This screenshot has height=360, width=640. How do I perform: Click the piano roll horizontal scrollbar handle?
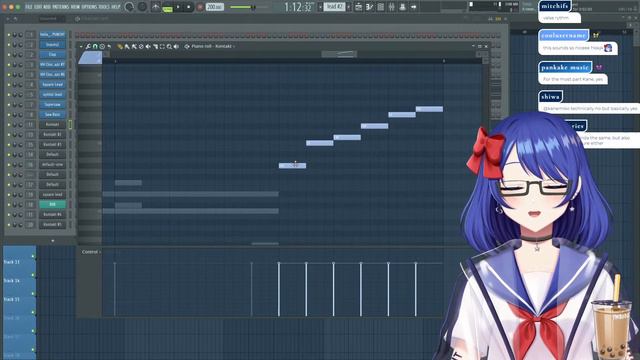pos(339,54)
